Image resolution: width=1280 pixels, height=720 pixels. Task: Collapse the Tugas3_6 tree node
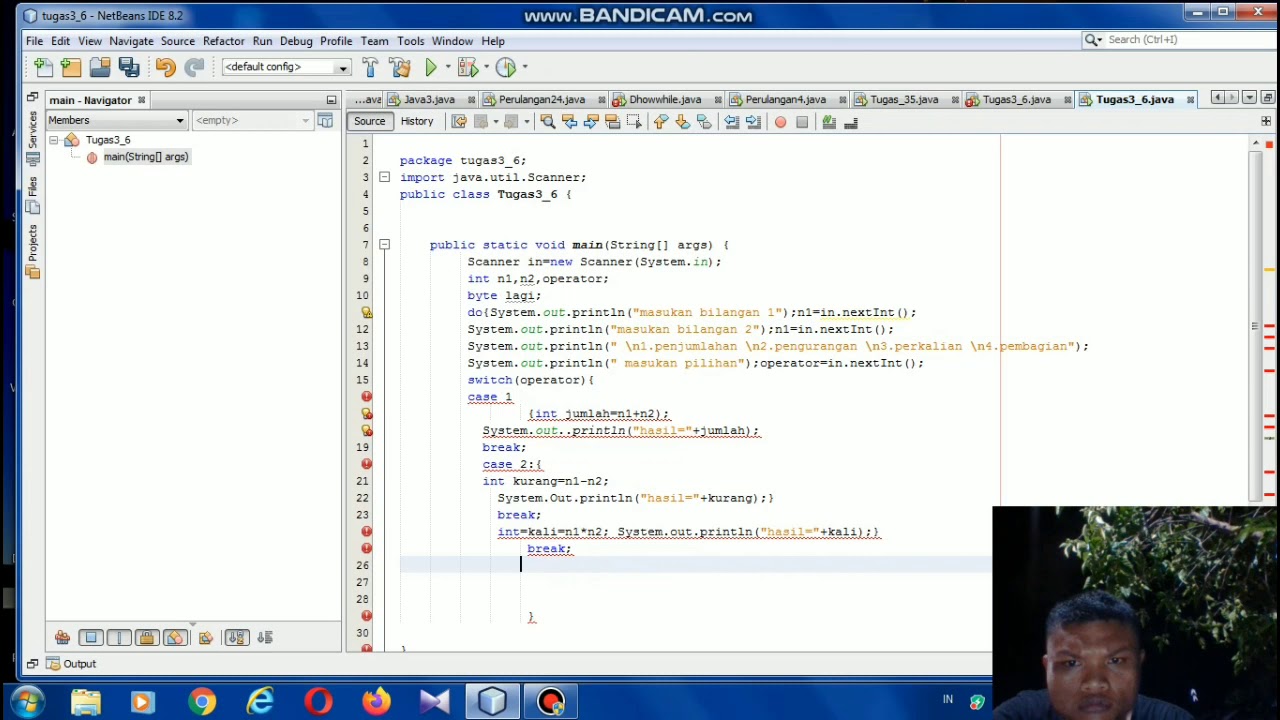54,140
